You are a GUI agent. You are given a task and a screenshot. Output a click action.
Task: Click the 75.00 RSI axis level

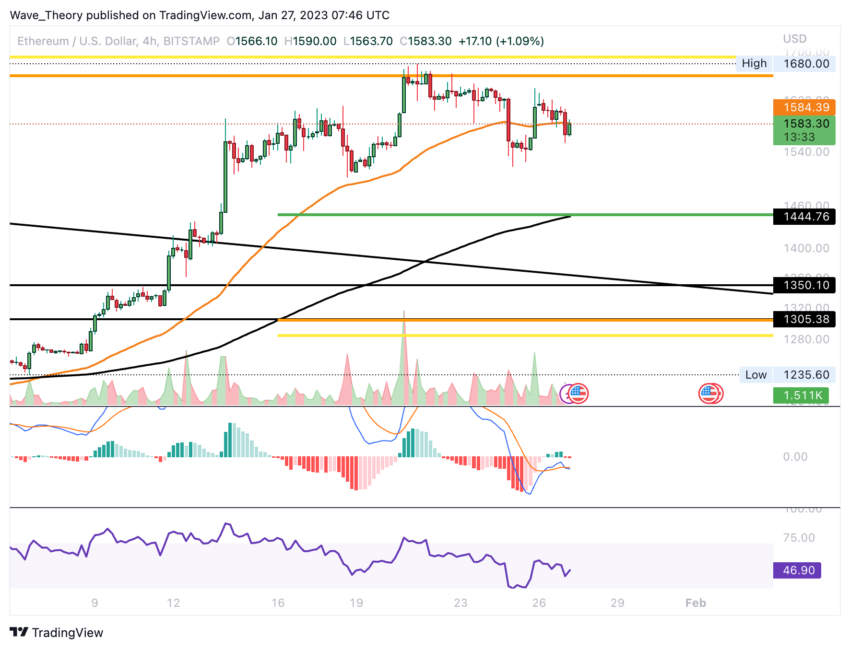(799, 538)
